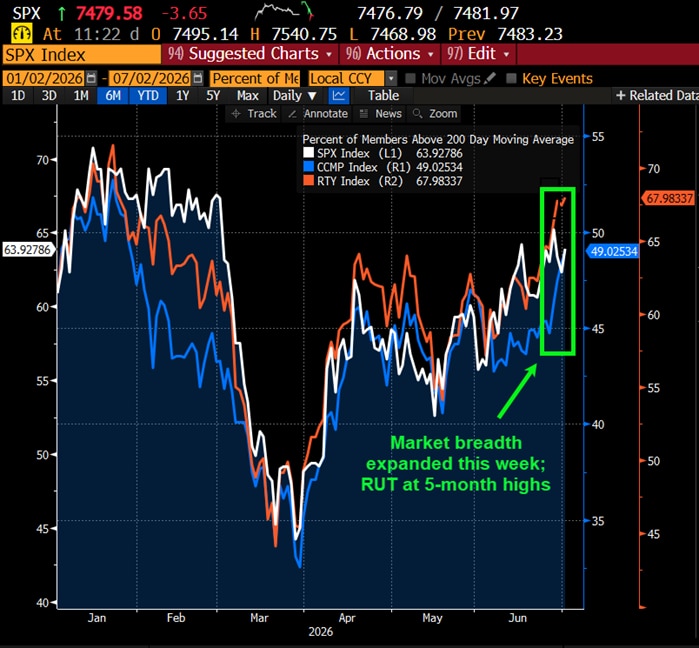Click the last price 7479.58
The width and height of the screenshot is (699, 648).
(x=109, y=13)
